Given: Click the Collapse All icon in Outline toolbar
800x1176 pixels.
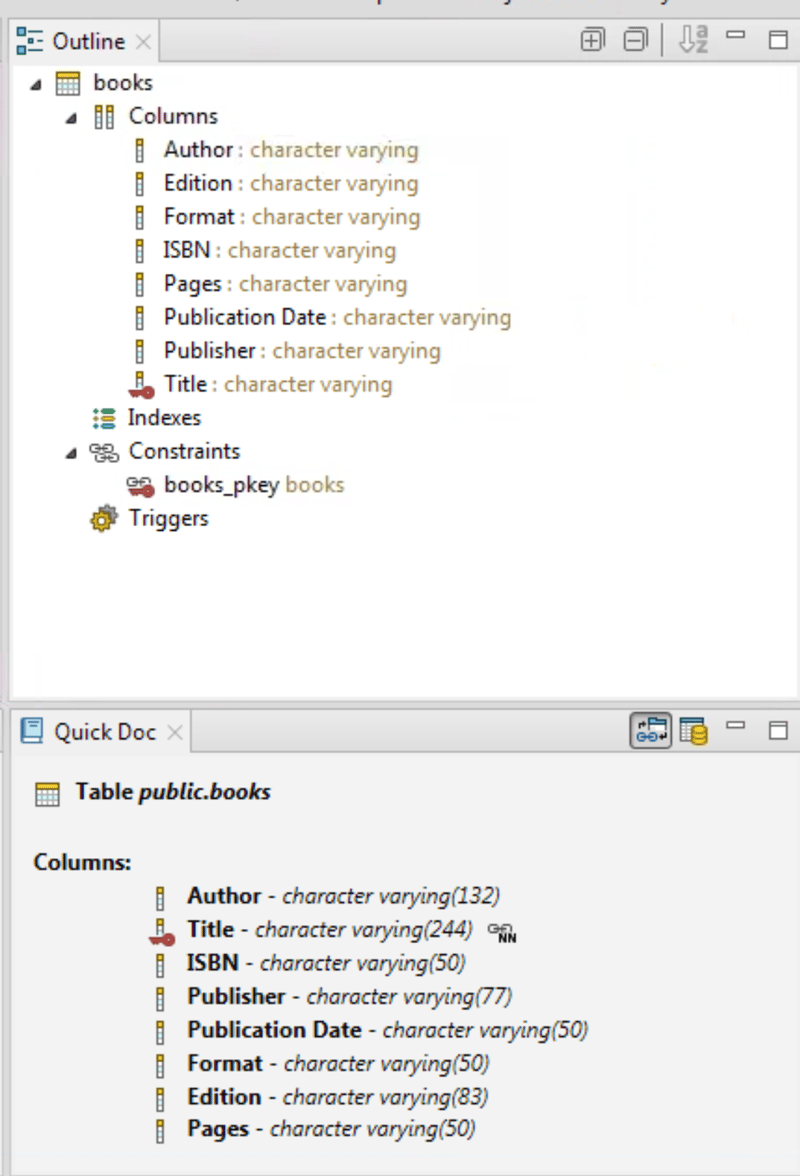Looking at the screenshot, I should click(635, 40).
